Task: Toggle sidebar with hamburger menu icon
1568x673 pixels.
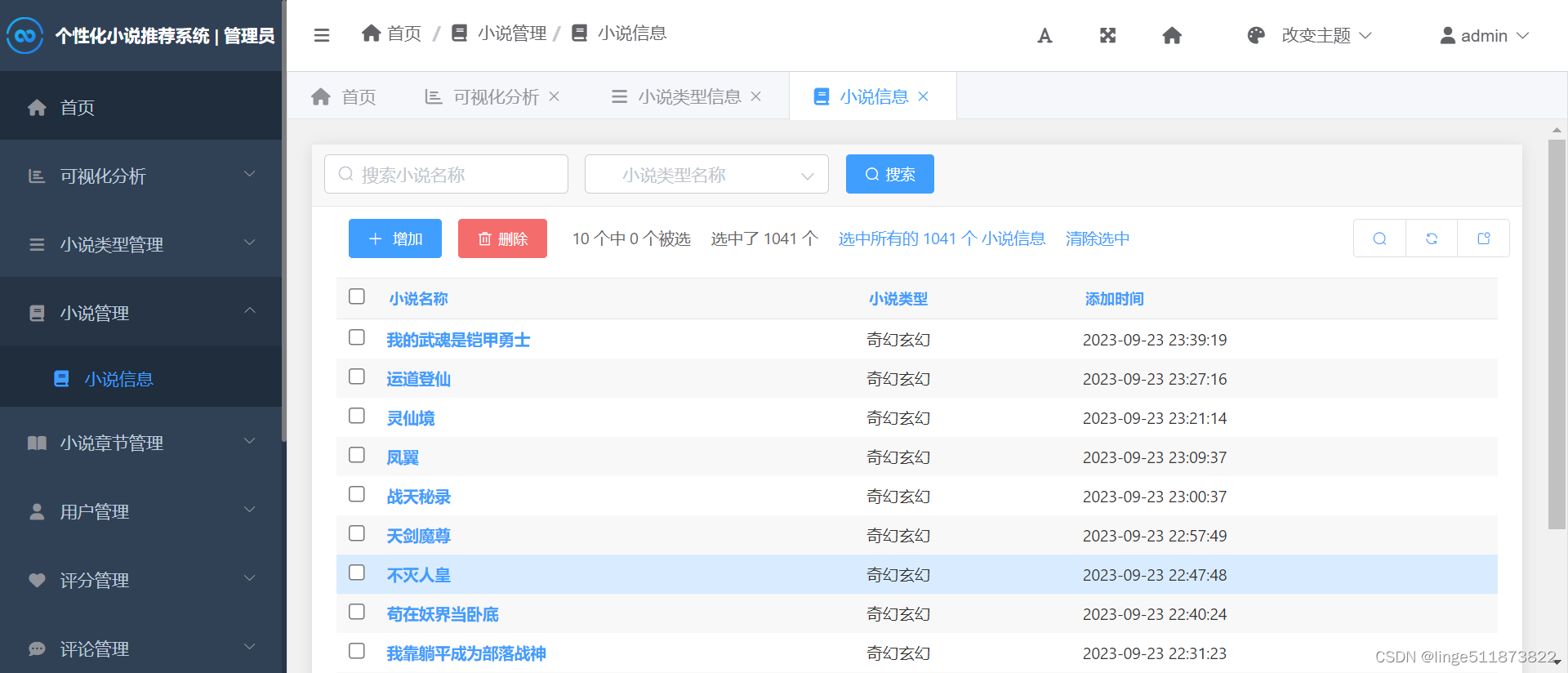Action: click(x=322, y=35)
